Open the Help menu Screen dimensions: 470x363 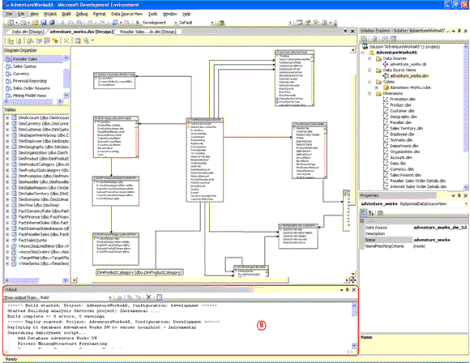pyautogui.click(x=186, y=14)
